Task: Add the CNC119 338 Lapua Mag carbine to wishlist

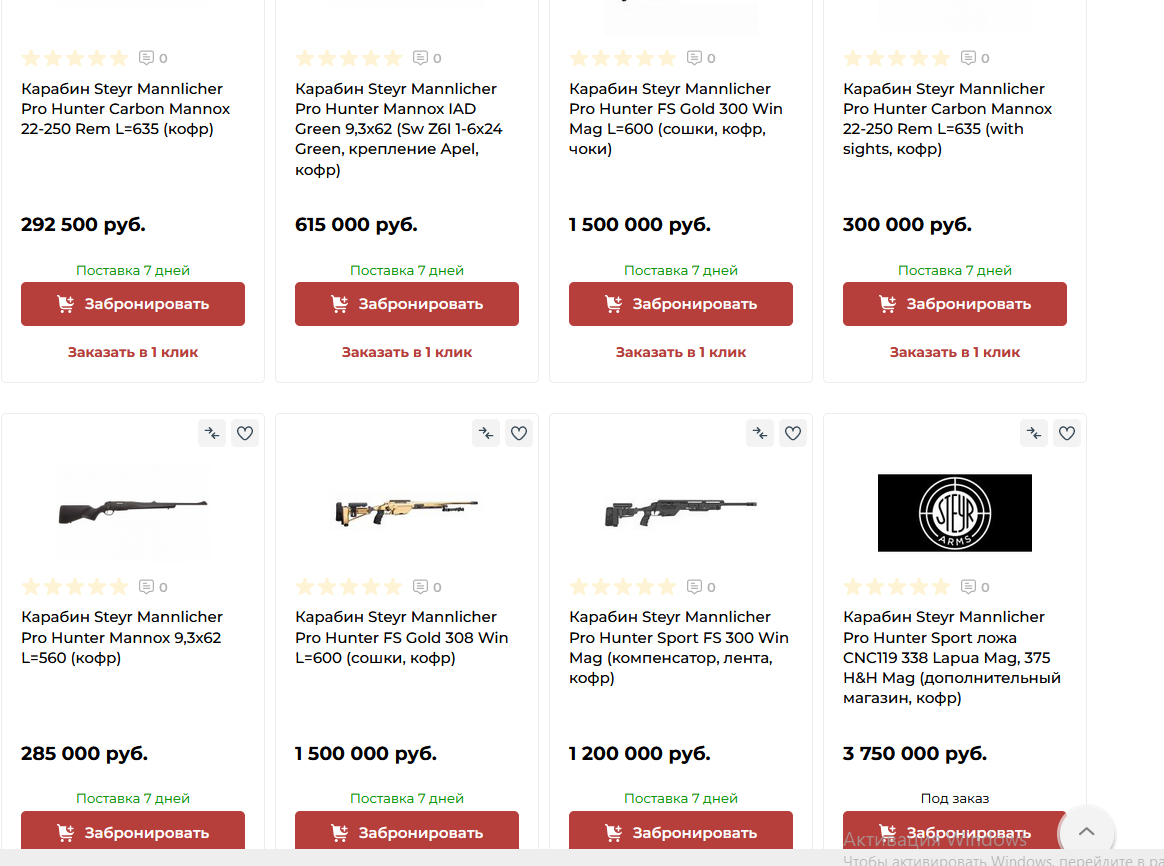Action: tap(1067, 433)
